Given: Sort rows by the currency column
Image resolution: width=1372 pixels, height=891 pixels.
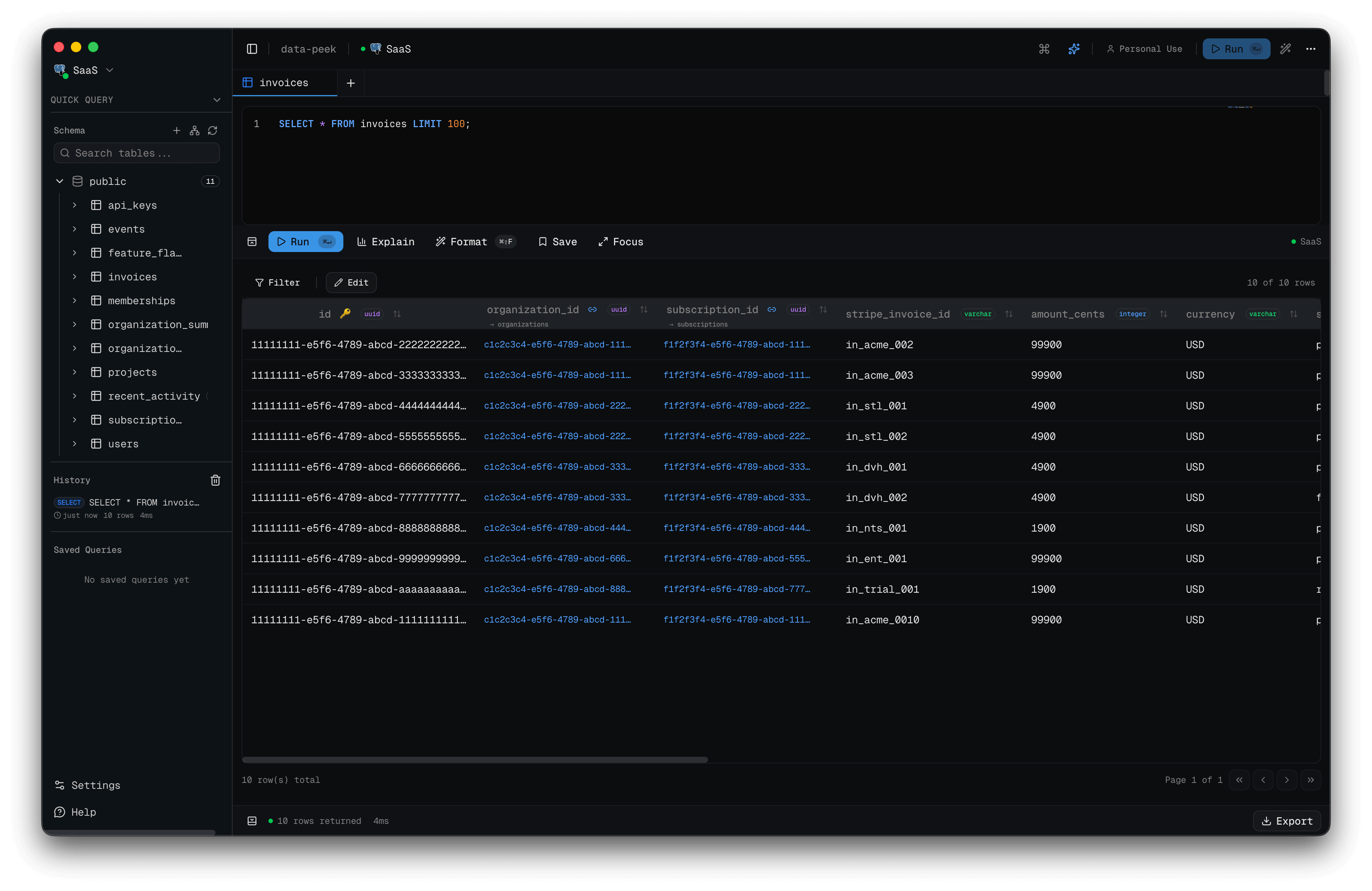Looking at the screenshot, I should pos(1294,314).
